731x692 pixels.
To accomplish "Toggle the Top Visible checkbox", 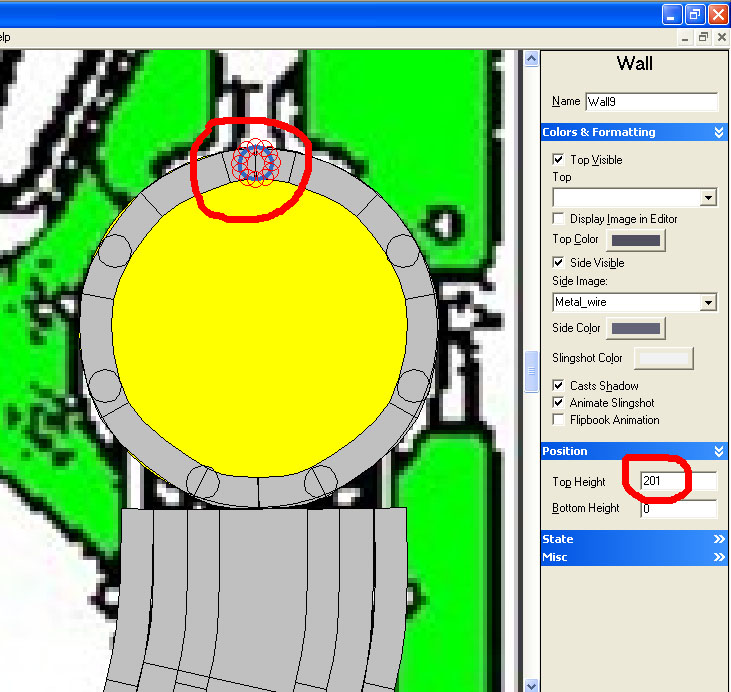I will tap(558, 160).
